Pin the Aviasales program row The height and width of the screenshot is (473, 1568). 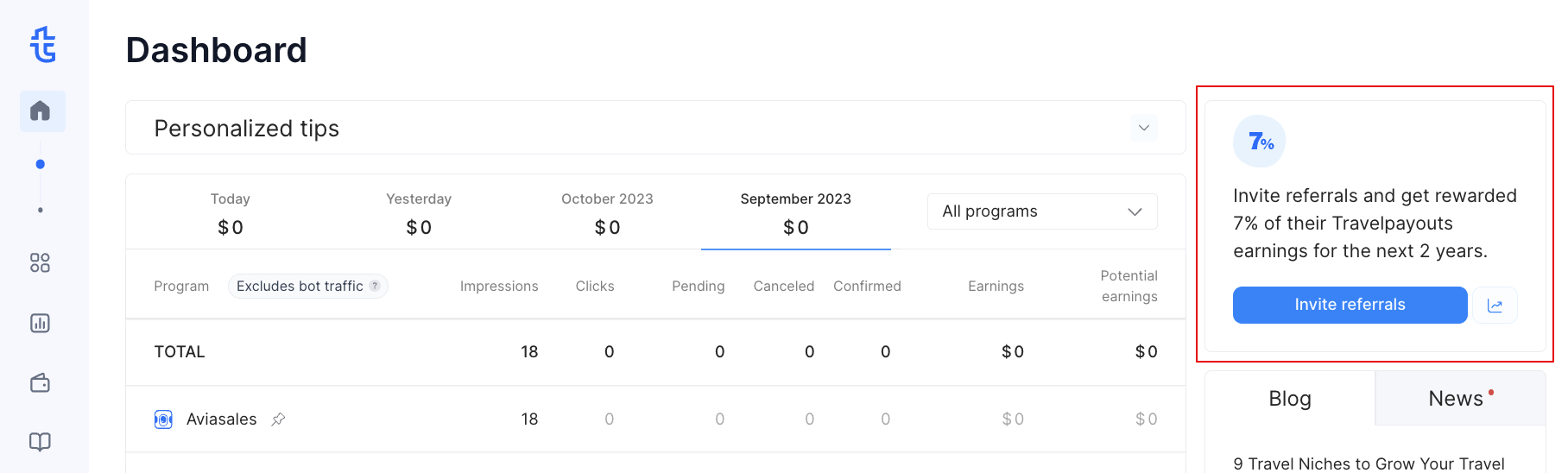278,419
